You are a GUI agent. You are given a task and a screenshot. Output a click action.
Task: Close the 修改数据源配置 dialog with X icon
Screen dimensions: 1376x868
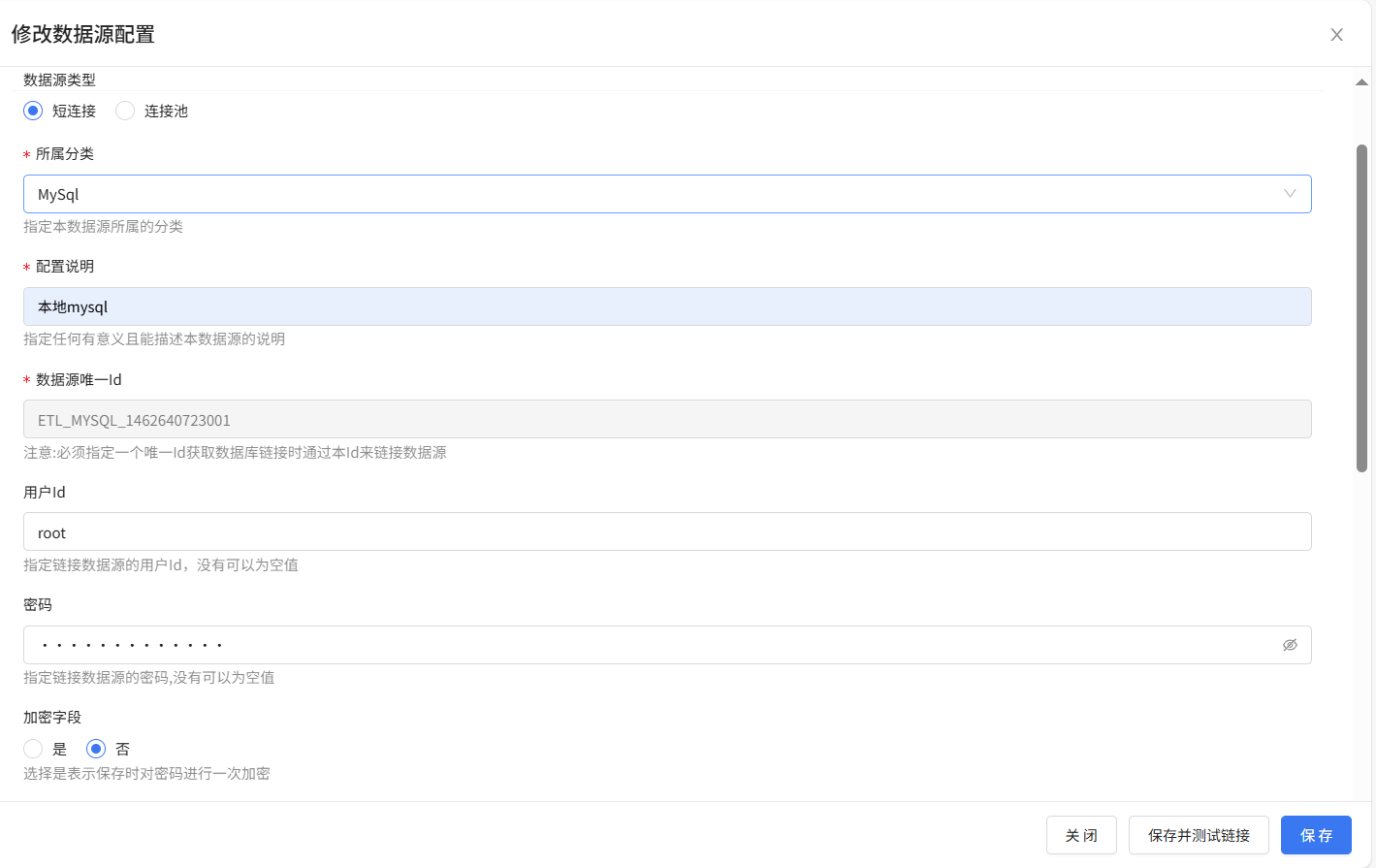[x=1336, y=35]
